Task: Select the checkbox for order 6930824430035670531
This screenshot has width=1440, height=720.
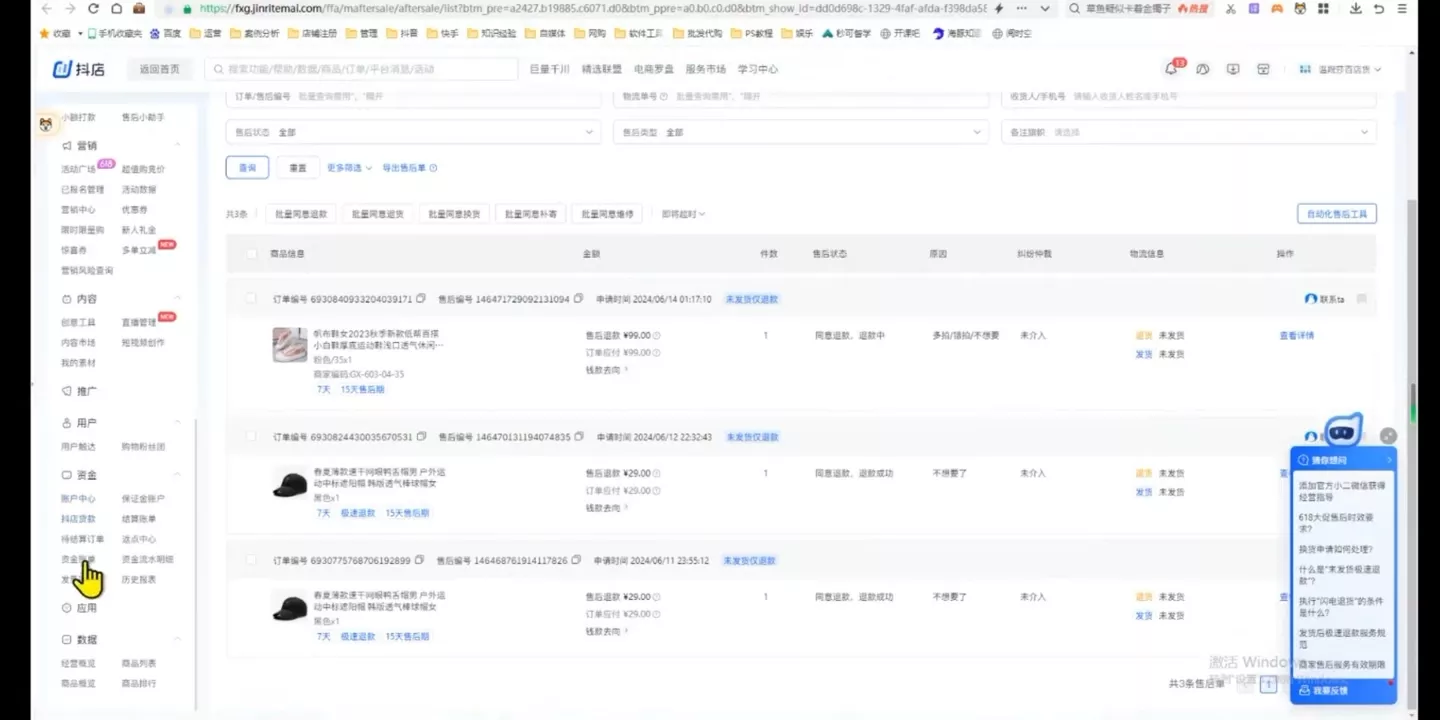Action: 252,437
